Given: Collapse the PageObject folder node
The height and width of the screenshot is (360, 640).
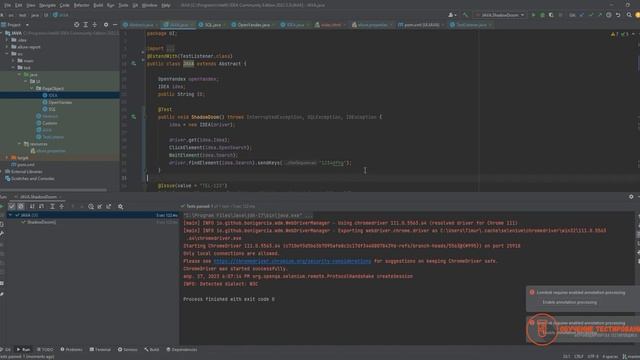Looking at the screenshot, I should pos(32,88).
